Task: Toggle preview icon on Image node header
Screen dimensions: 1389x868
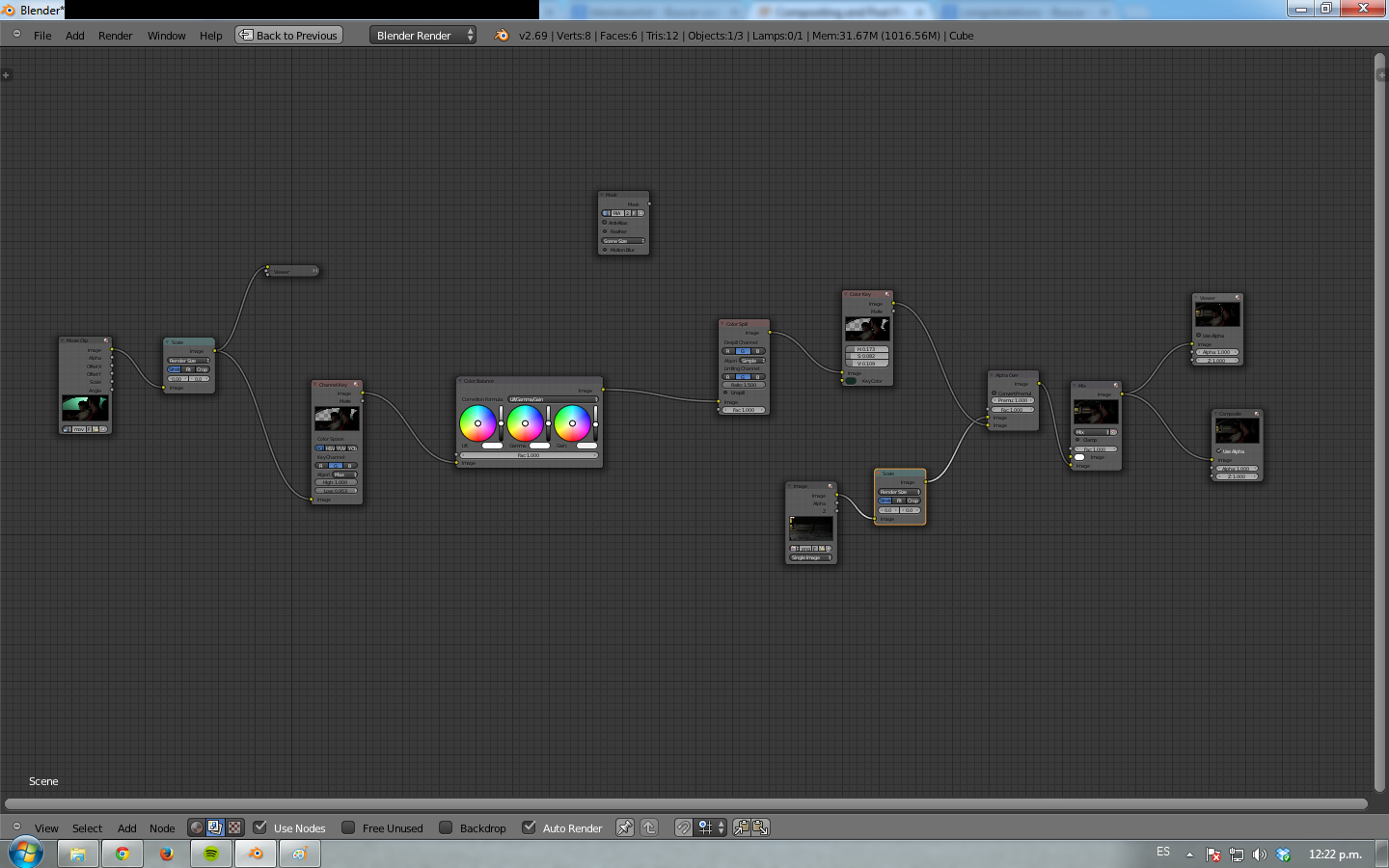Action: click(x=831, y=486)
